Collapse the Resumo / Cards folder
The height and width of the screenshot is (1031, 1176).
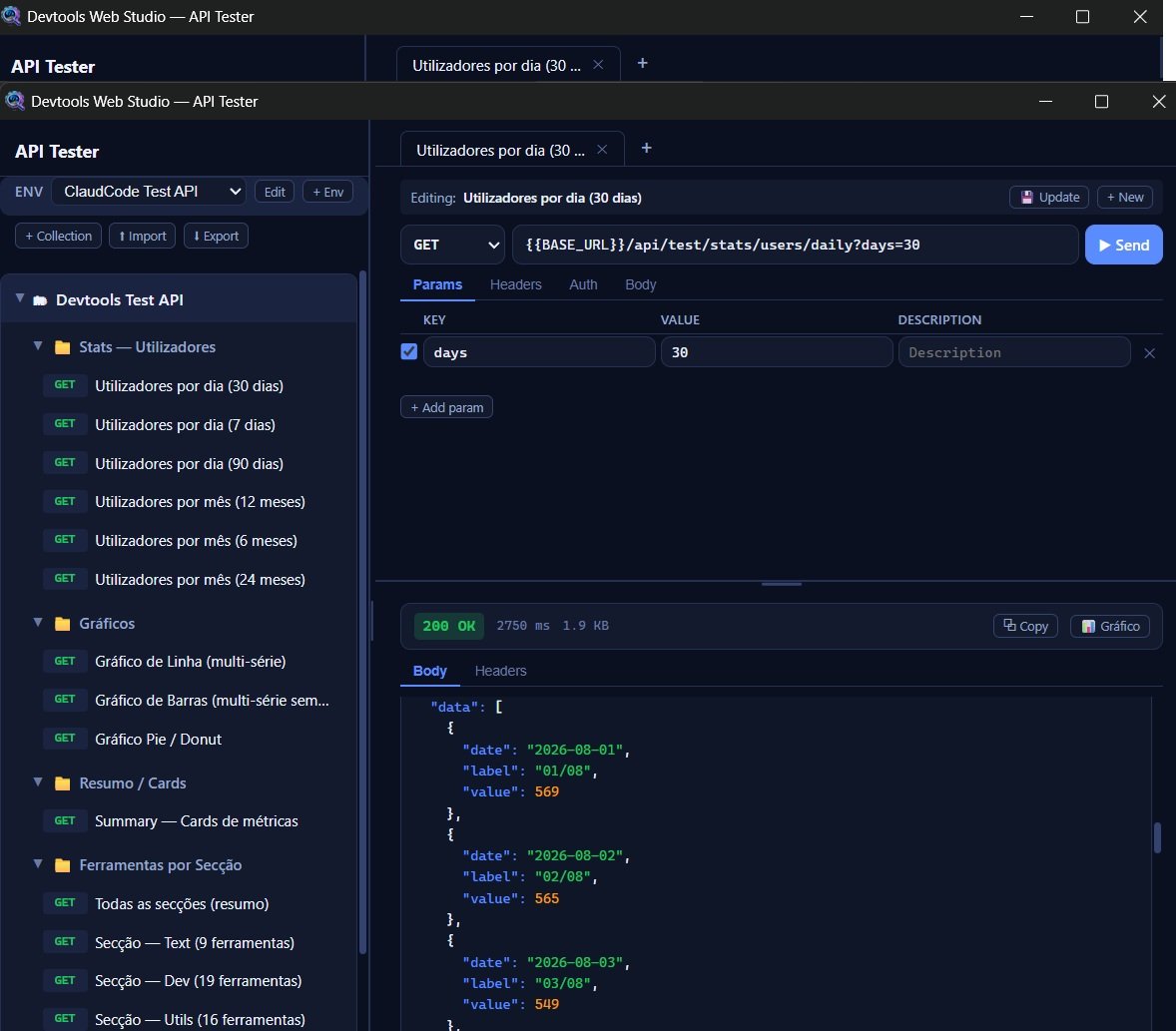38,782
